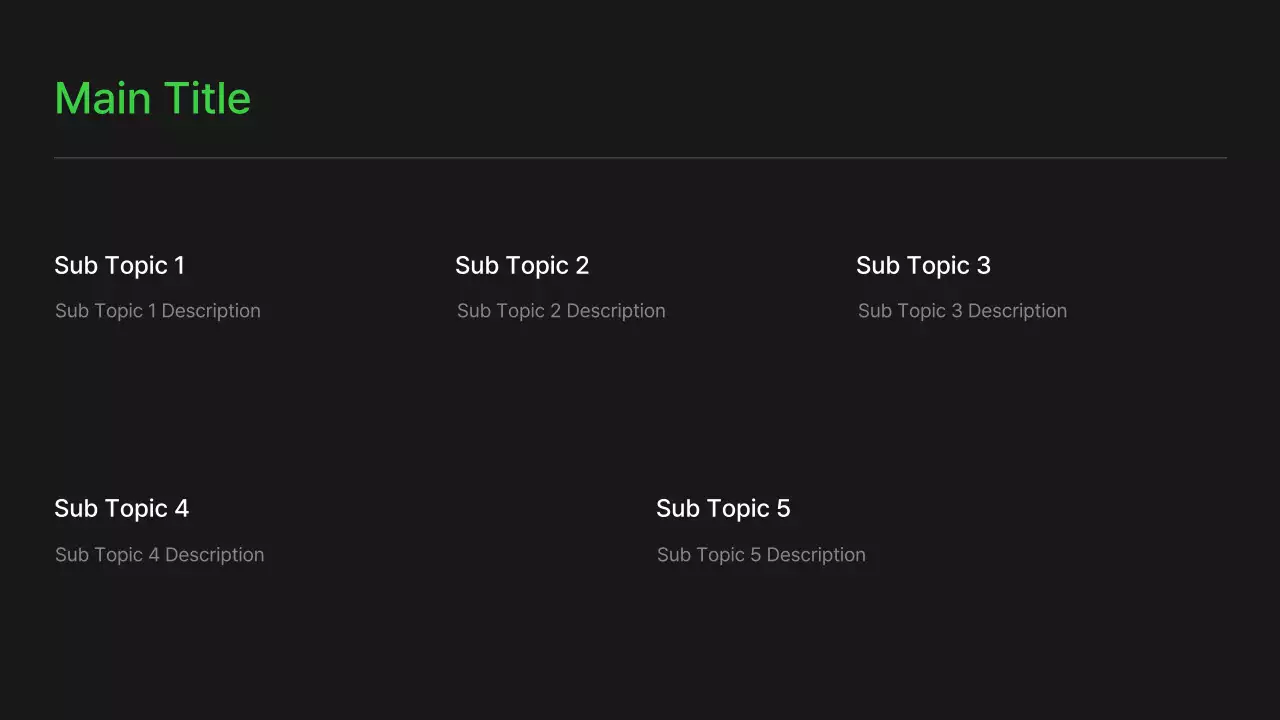
Task: Click the numeral 2 in Sub Topic 2 heading
Action: (x=582, y=265)
